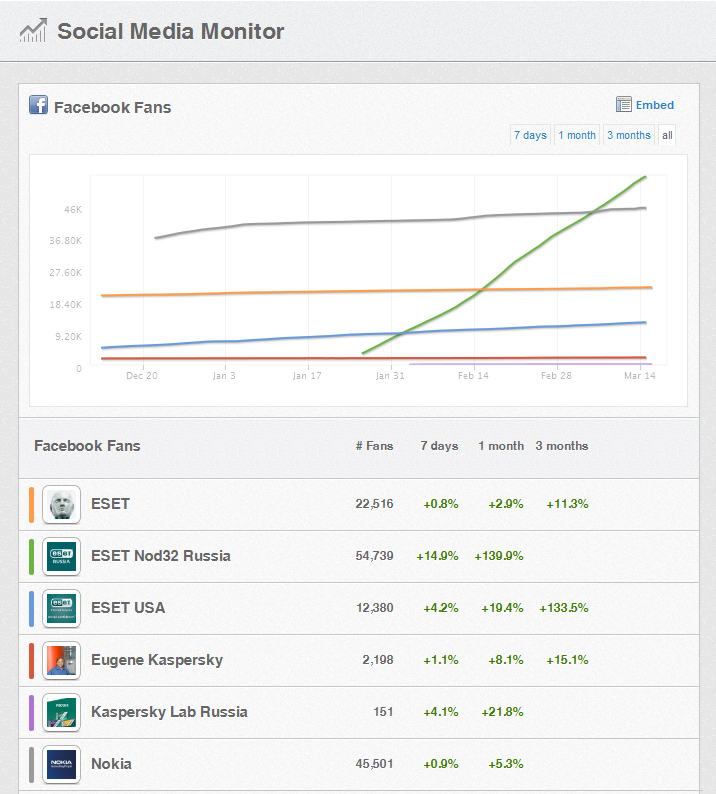The image size is (716, 794).
Task: Open the ESET profile avatar
Action: click(61, 504)
